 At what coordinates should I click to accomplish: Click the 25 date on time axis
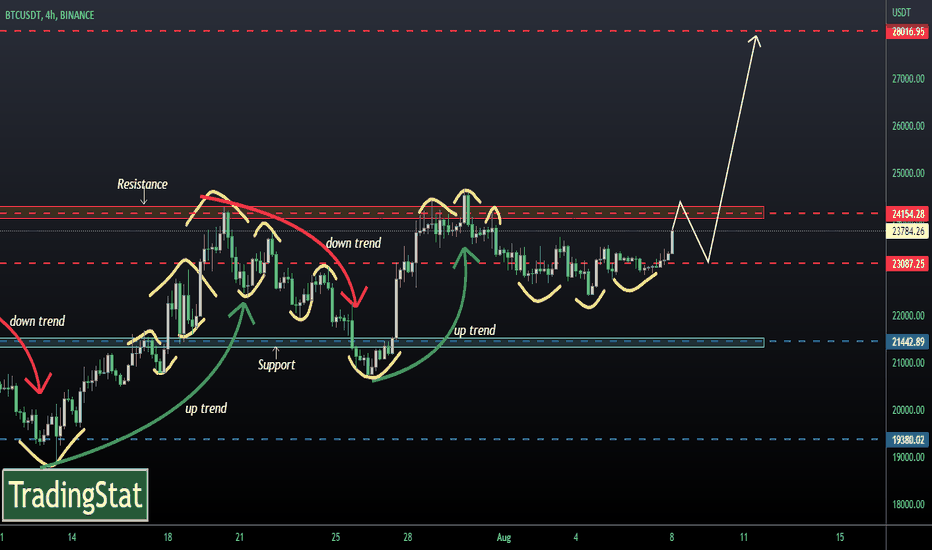coord(336,537)
